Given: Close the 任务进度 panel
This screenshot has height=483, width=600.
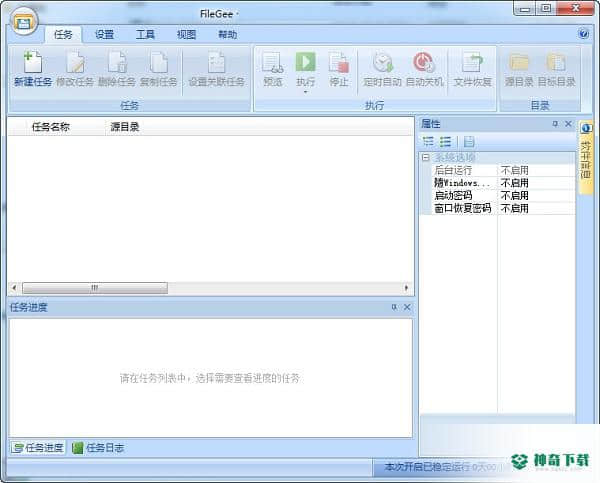Looking at the screenshot, I should click(407, 307).
